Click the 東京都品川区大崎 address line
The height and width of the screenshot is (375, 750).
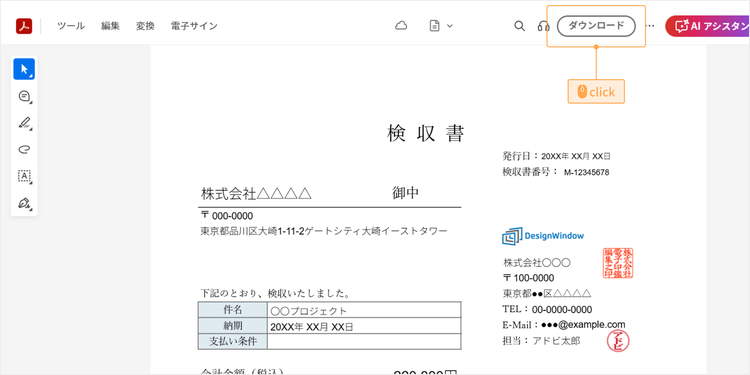(x=324, y=232)
